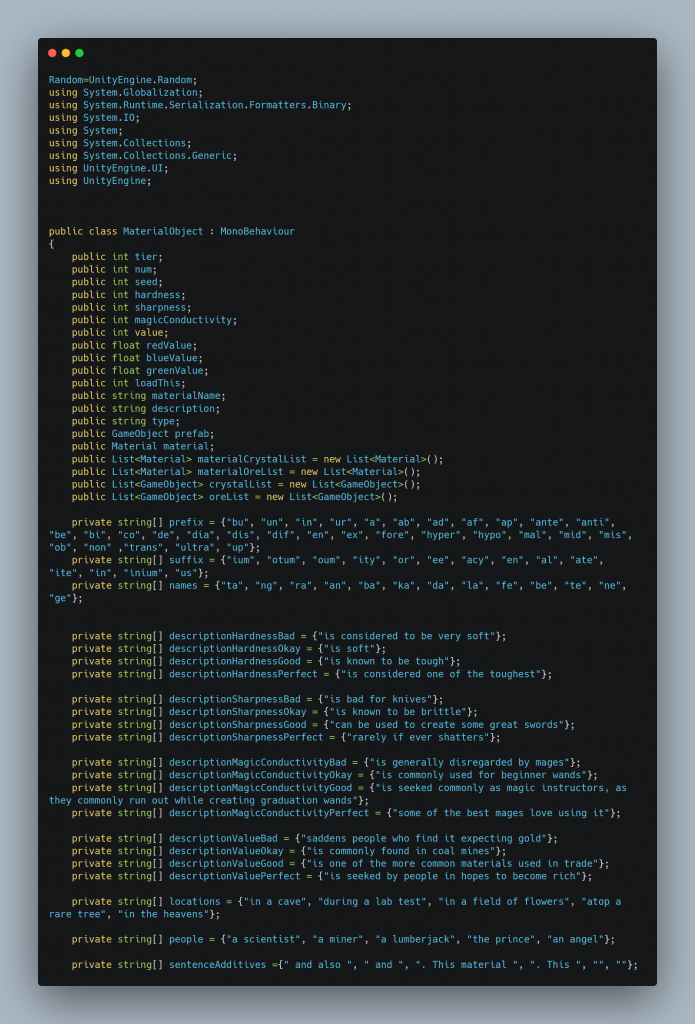
Task: Click the MaterialObject class name
Action: pos(162,231)
